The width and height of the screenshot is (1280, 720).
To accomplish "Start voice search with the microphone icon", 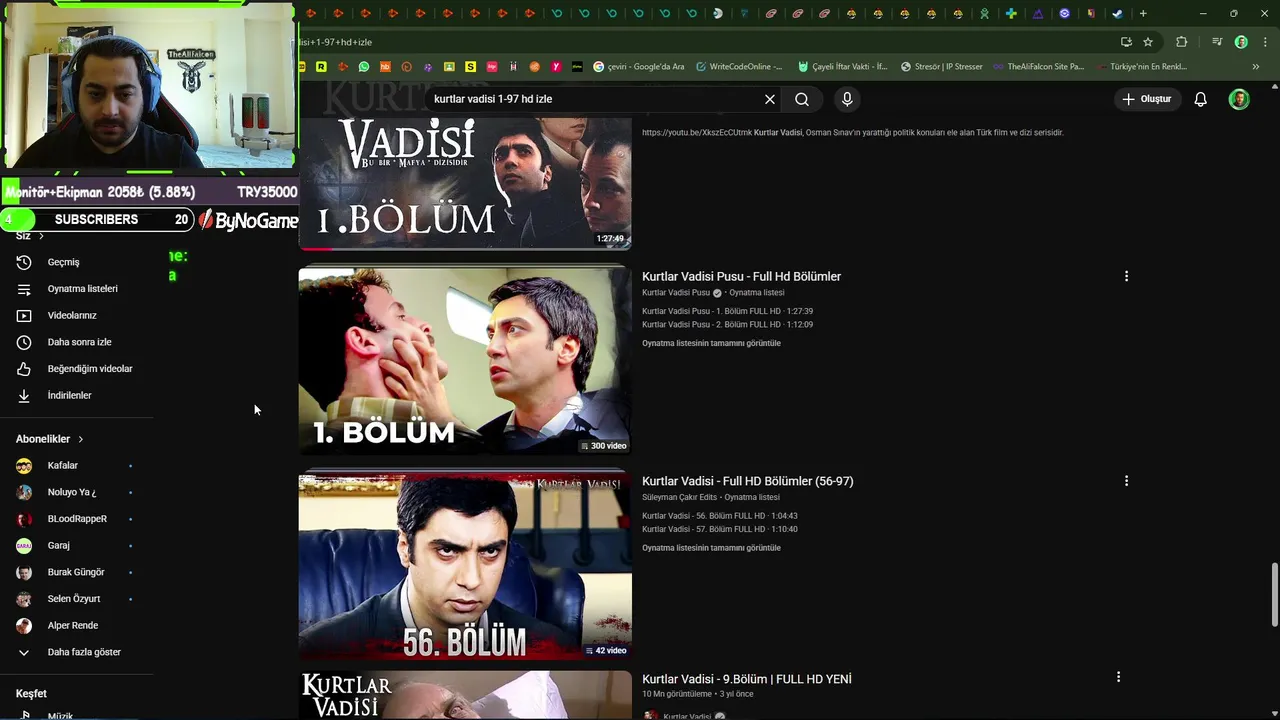I will coord(847,99).
